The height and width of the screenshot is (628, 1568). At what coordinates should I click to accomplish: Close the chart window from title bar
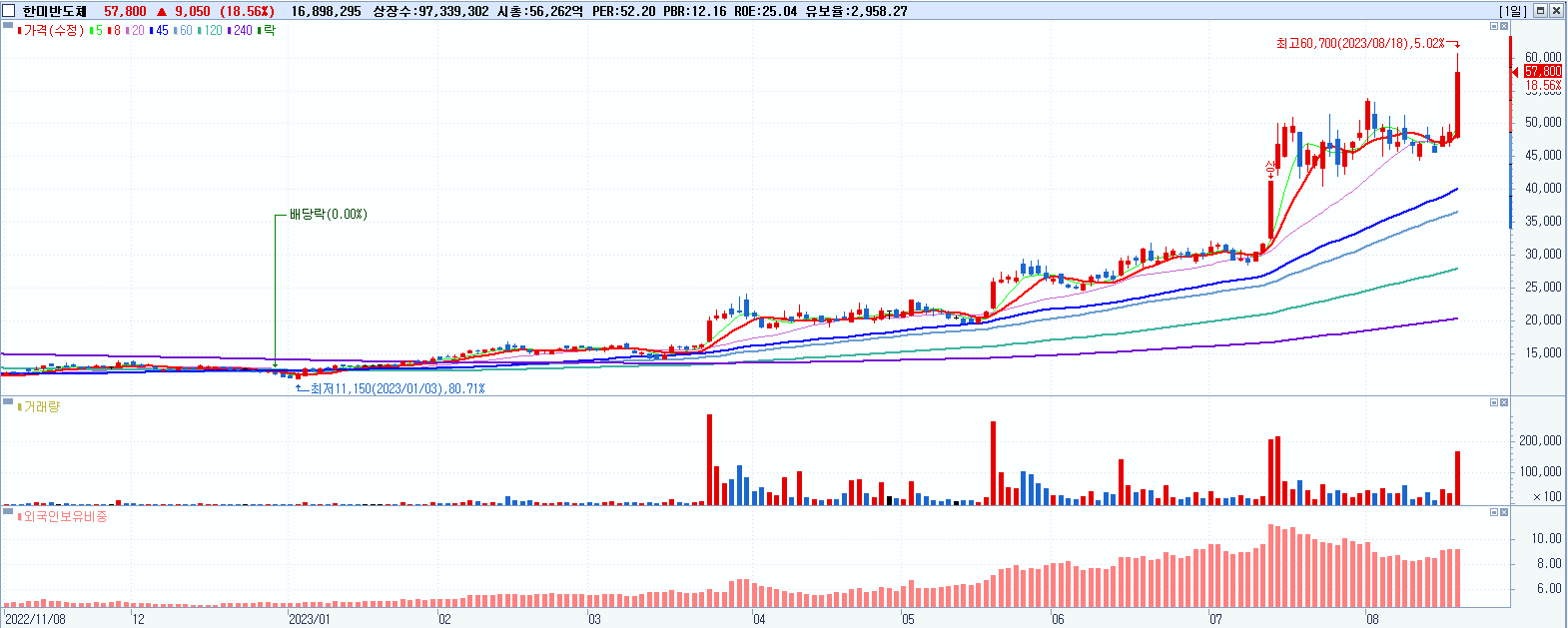coord(1555,11)
